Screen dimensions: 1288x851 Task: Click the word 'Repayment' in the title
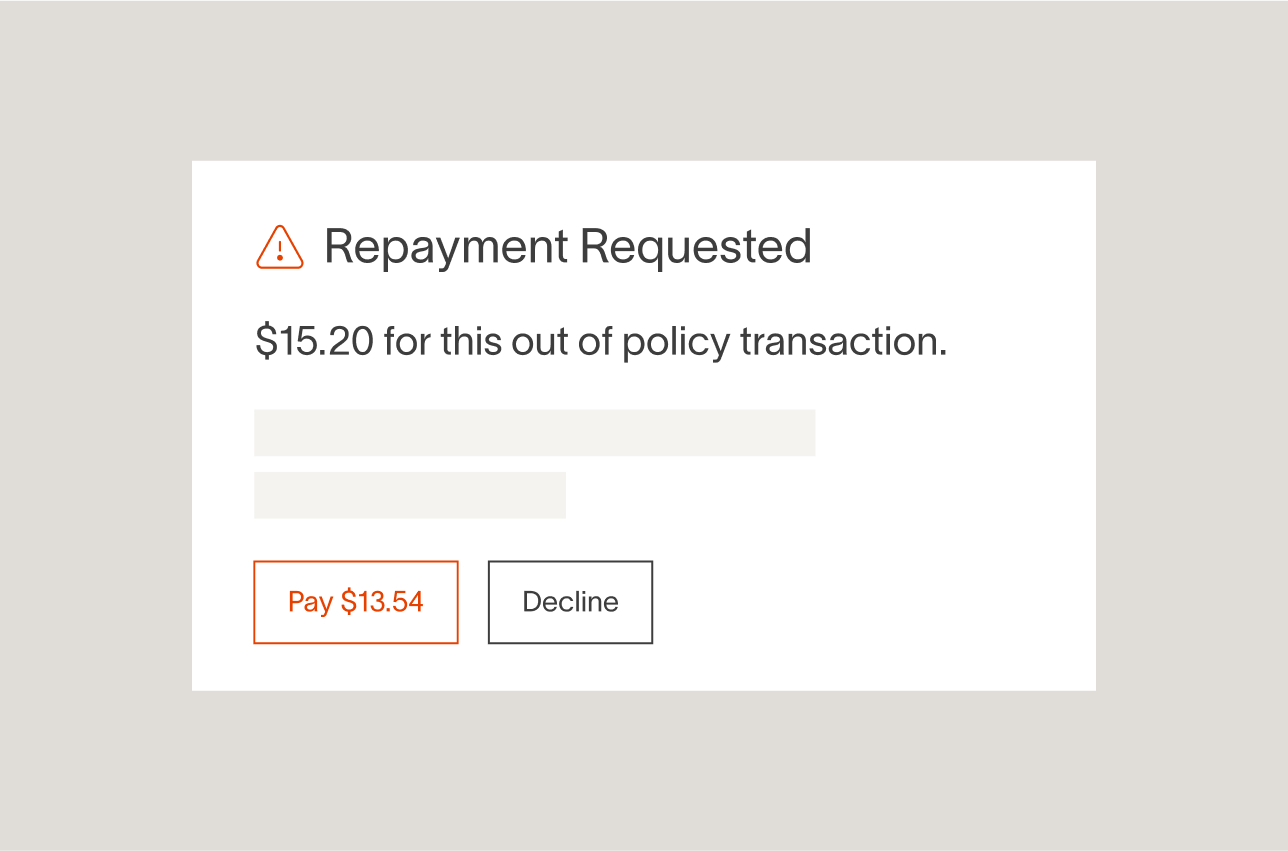[x=446, y=248]
